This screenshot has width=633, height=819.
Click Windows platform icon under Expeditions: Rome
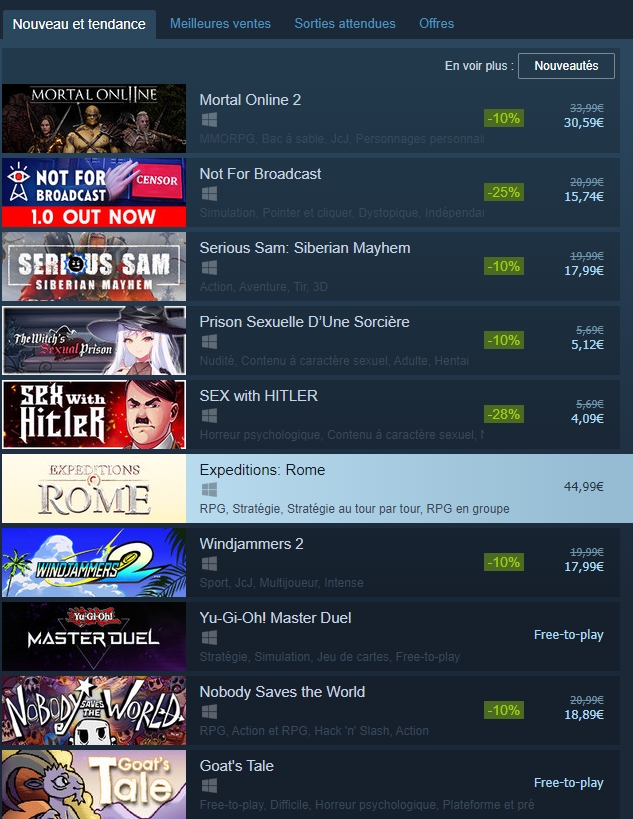[209, 490]
